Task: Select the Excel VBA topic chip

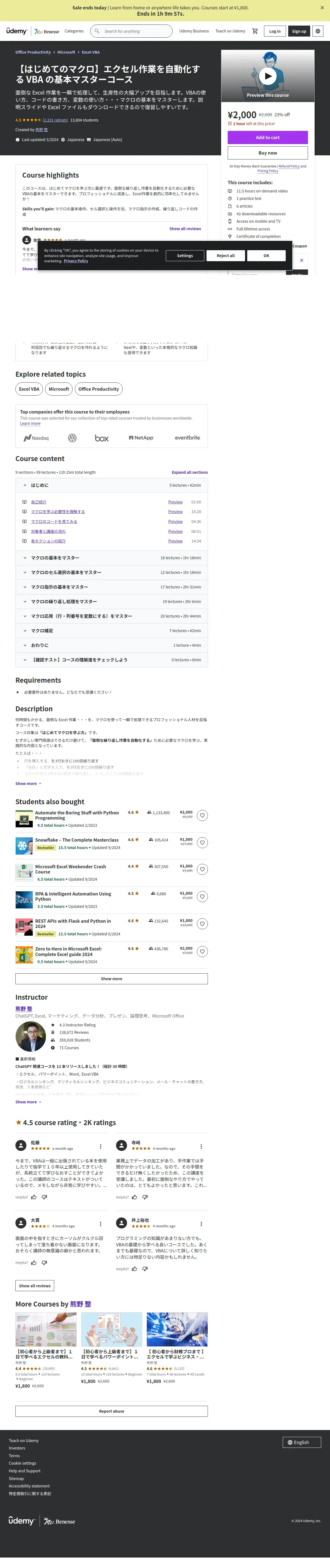Action: point(29,389)
